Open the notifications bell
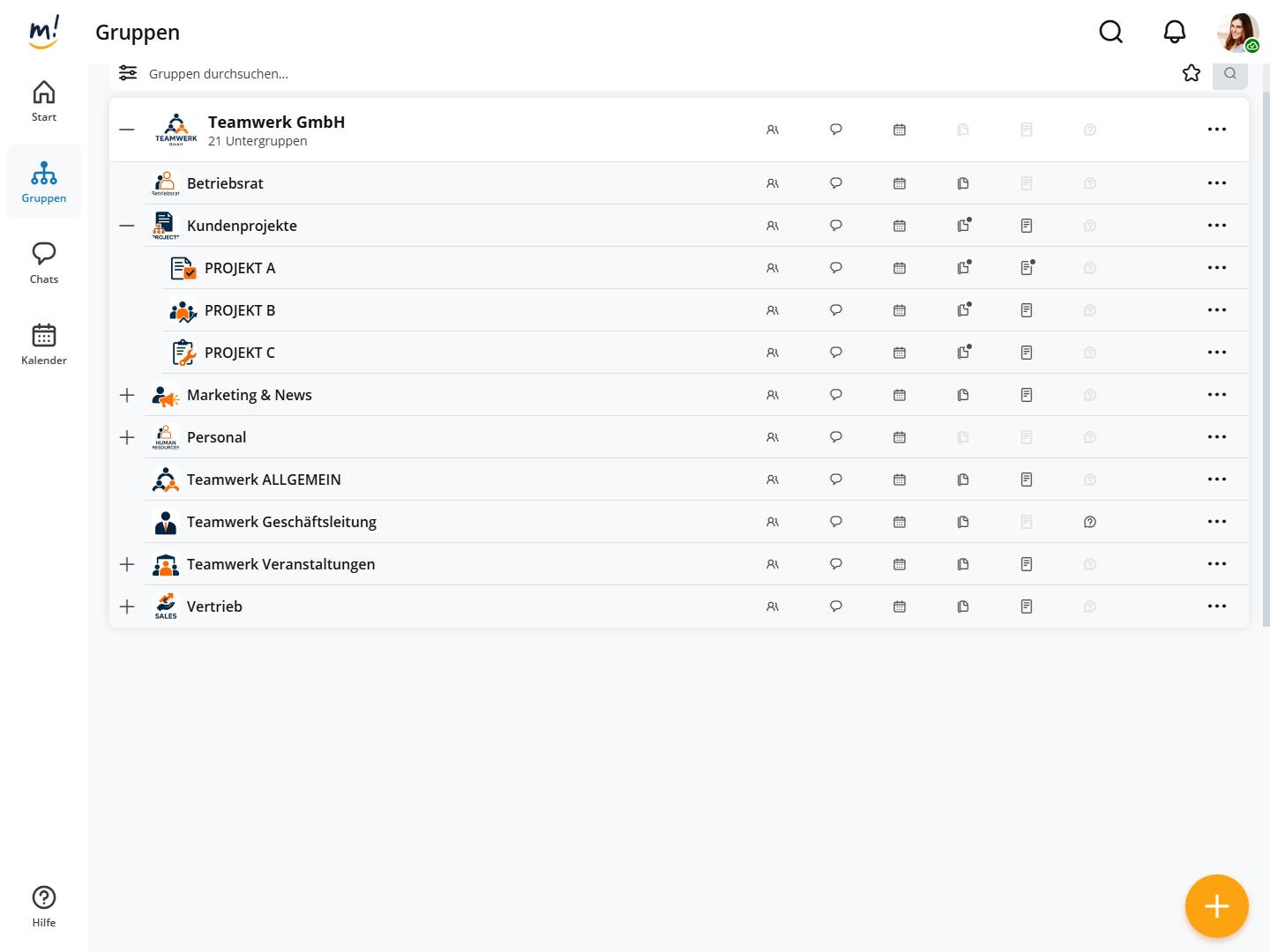The width and height of the screenshot is (1270, 952). pyautogui.click(x=1175, y=33)
